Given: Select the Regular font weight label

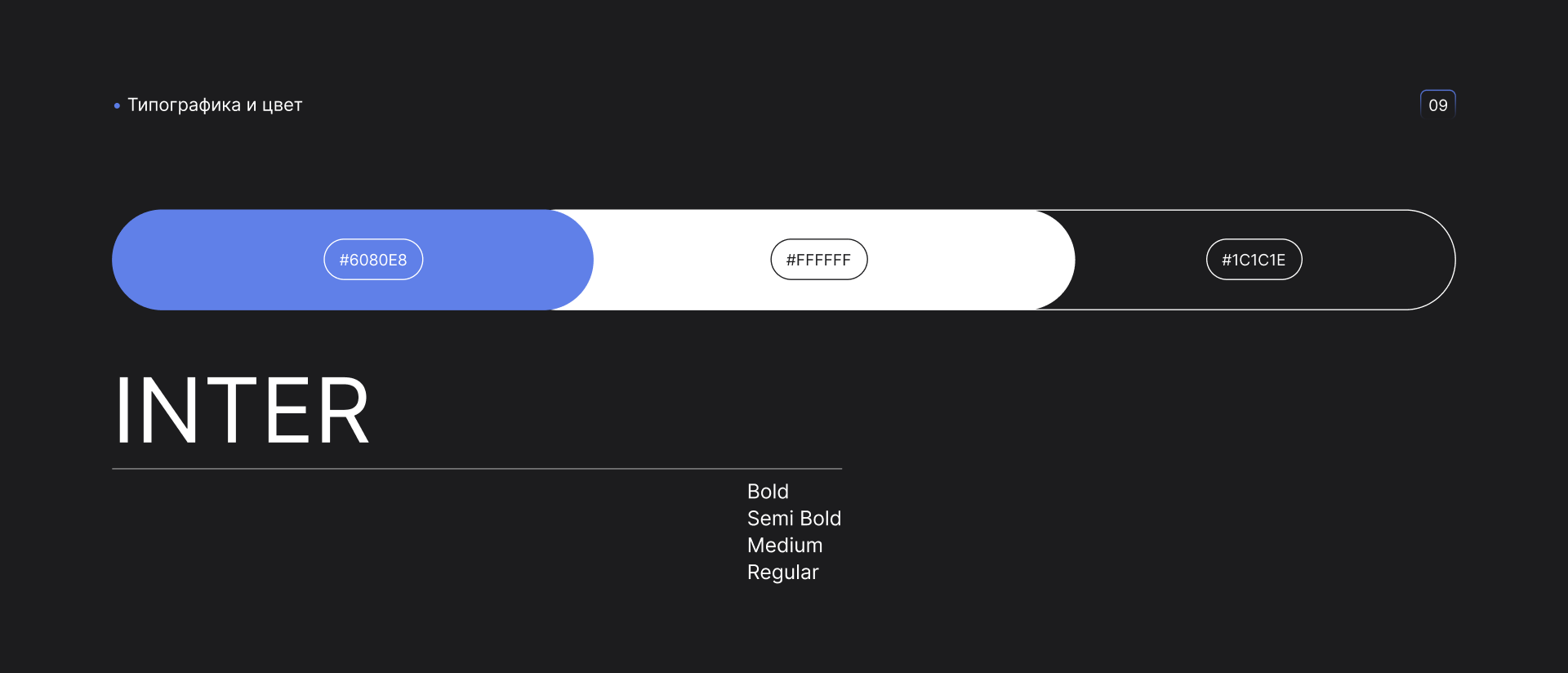Looking at the screenshot, I should pos(782,573).
